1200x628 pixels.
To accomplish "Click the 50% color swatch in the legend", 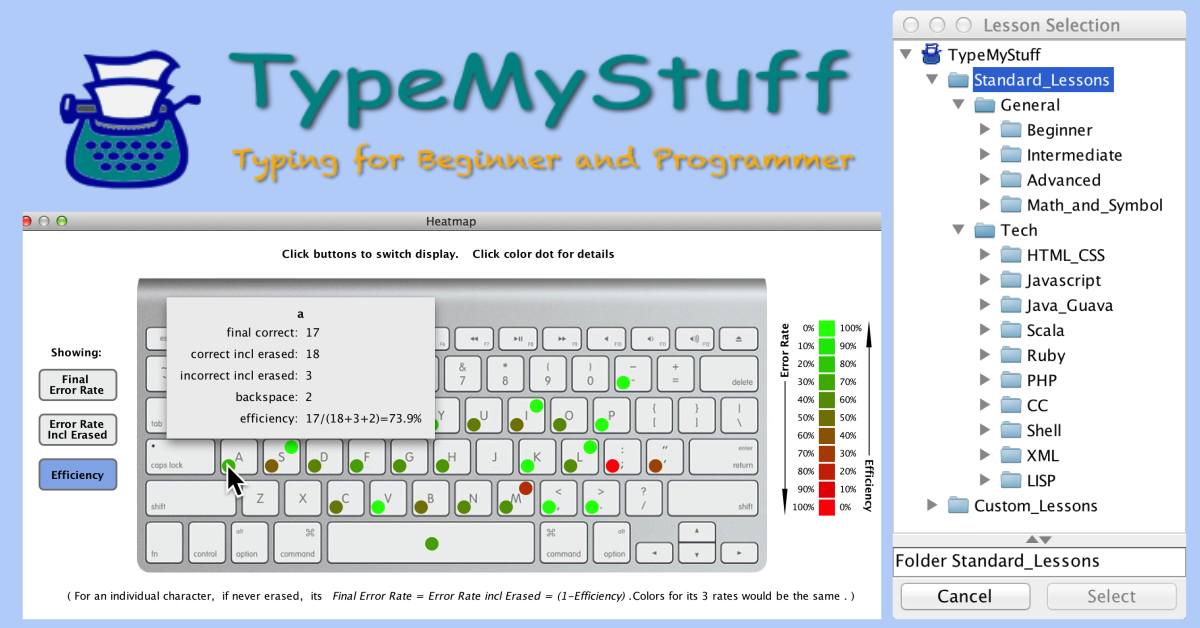I will pyautogui.click(x=827, y=417).
